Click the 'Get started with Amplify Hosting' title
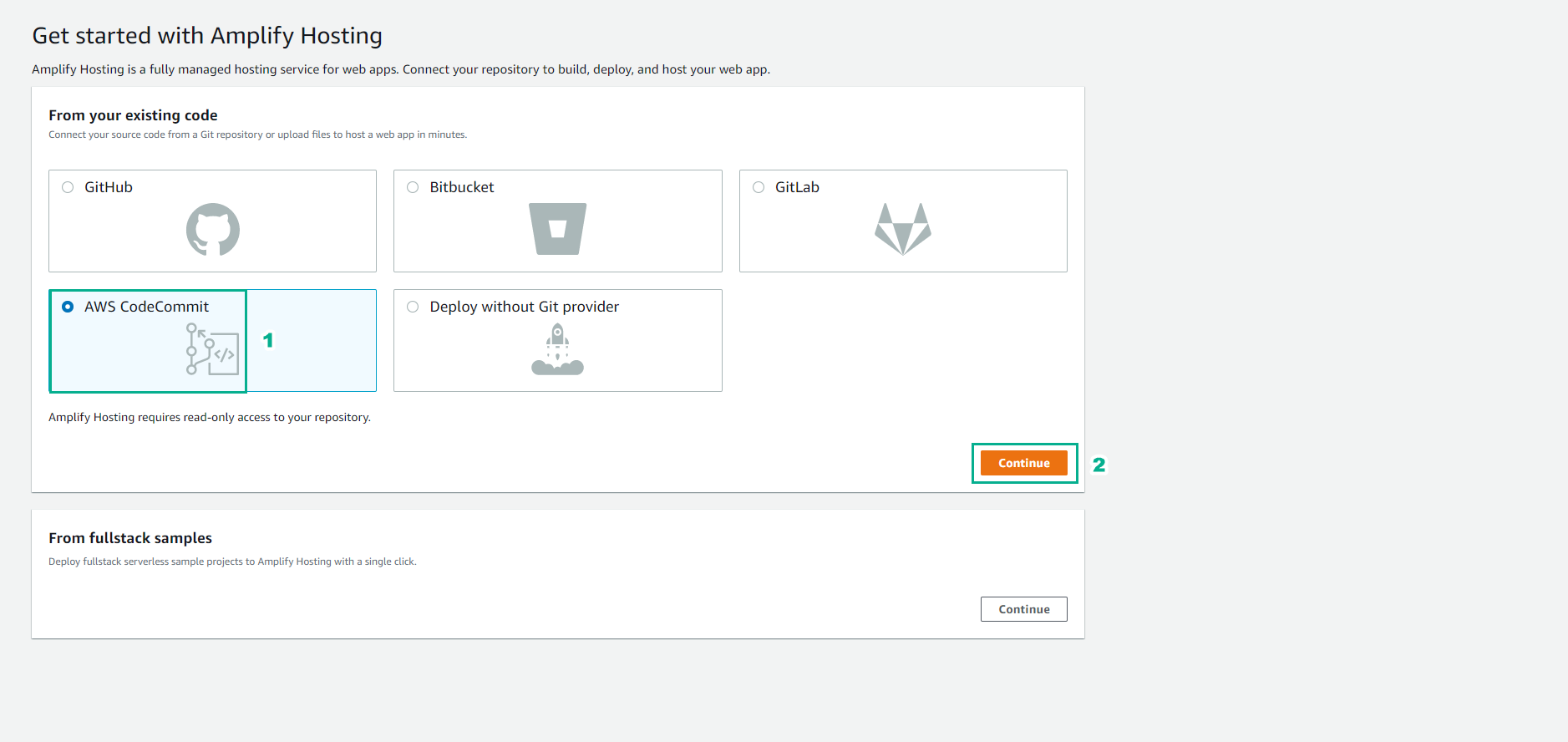The width and height of the screenshot is (1568, 742). [x=207, y=36]
